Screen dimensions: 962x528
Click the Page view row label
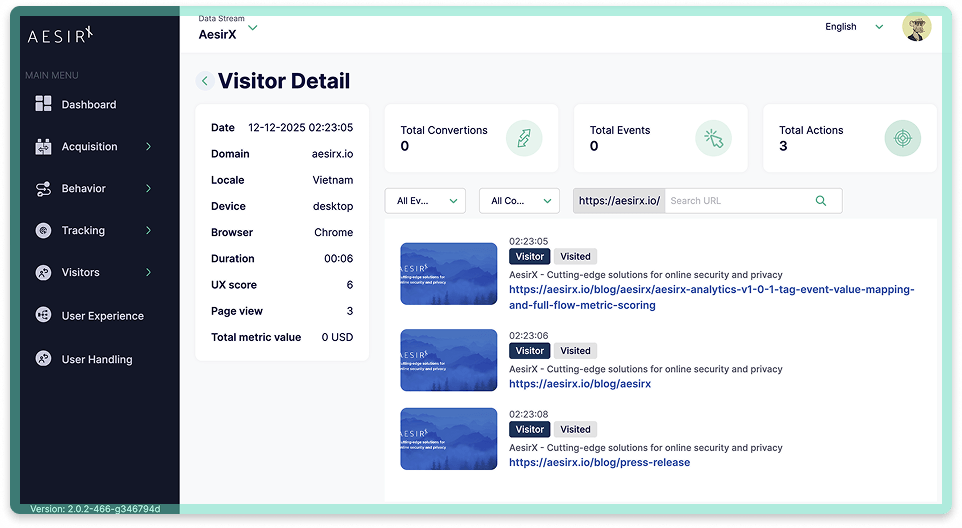pos(237,312)
